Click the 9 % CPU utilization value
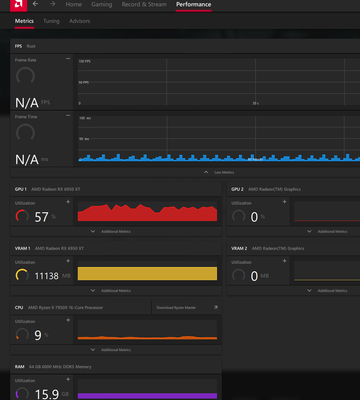The image size is (360, 400). pos(41,335)
